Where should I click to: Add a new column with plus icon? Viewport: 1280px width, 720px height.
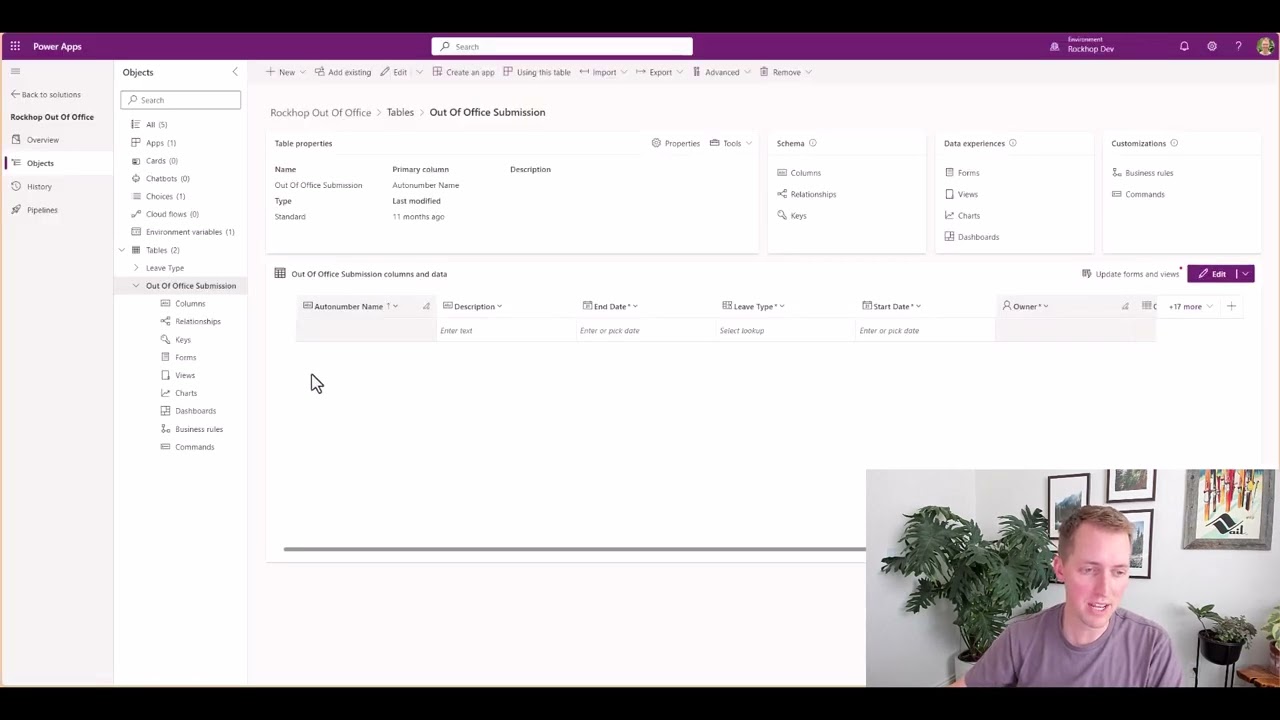click(x=1231, y=306)
